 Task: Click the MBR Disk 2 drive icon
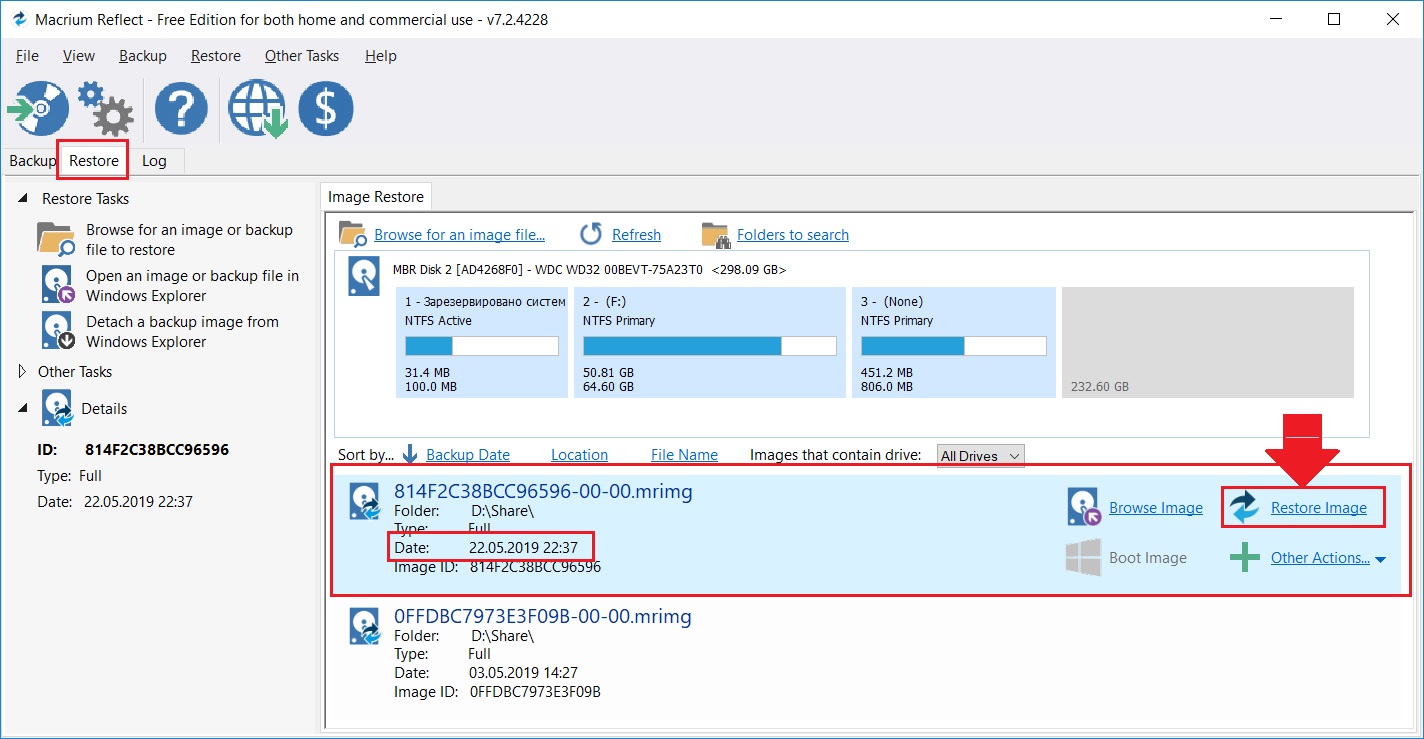(364, 275)
